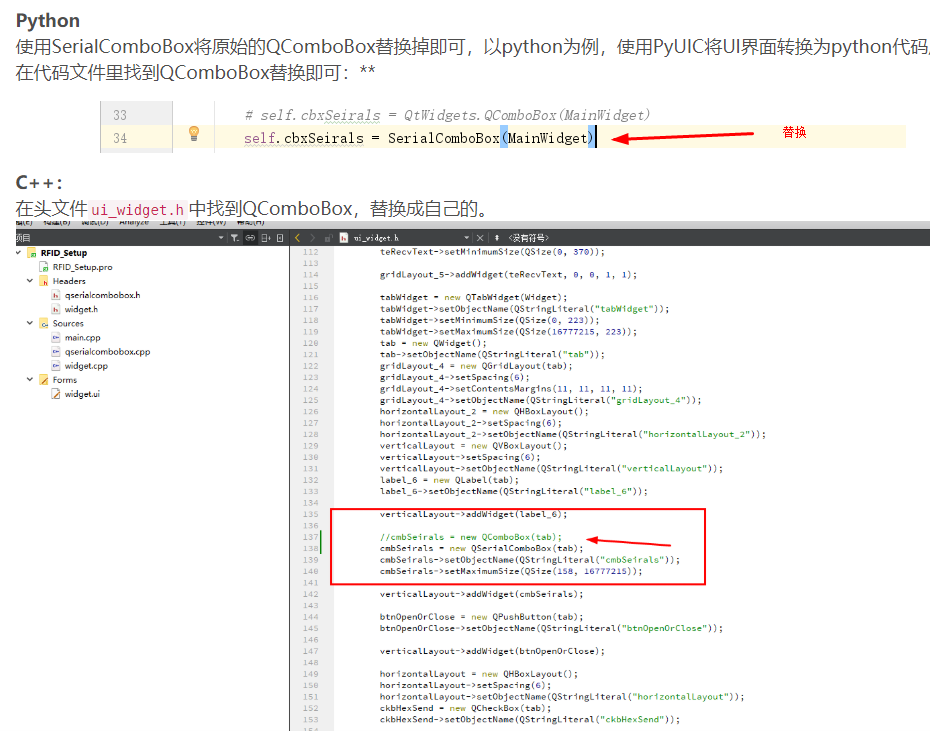The width and height of the screenshot is (930, 731).
Task: Click the C++ heading
Action: coord(39,182)
